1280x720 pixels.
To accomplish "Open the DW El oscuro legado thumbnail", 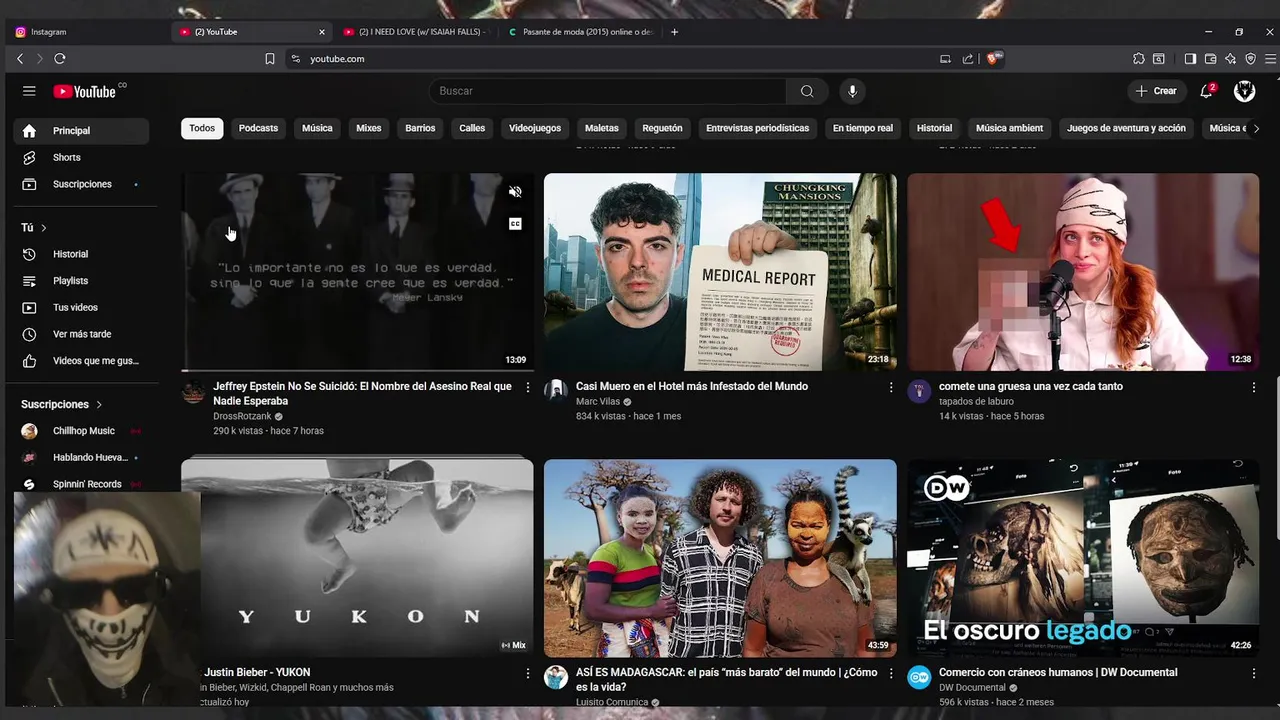I will 1083,558.
